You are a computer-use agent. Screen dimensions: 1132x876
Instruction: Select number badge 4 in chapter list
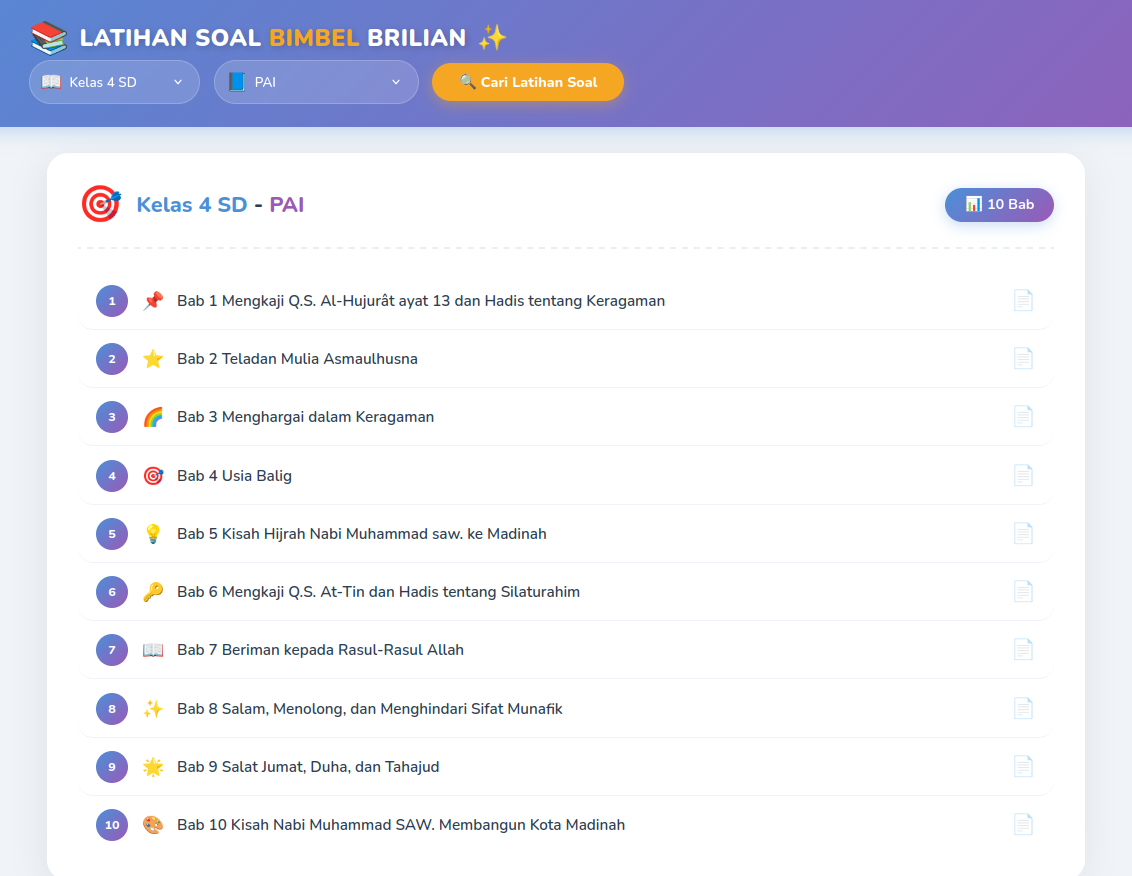pos(112,476)
